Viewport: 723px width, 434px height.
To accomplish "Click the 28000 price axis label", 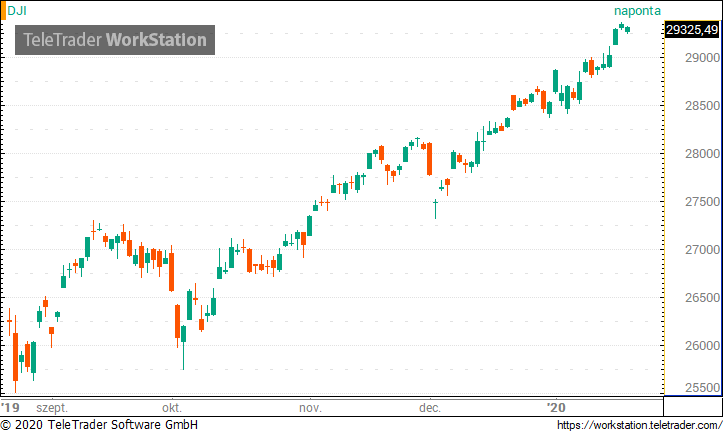I will click(702, 154).
